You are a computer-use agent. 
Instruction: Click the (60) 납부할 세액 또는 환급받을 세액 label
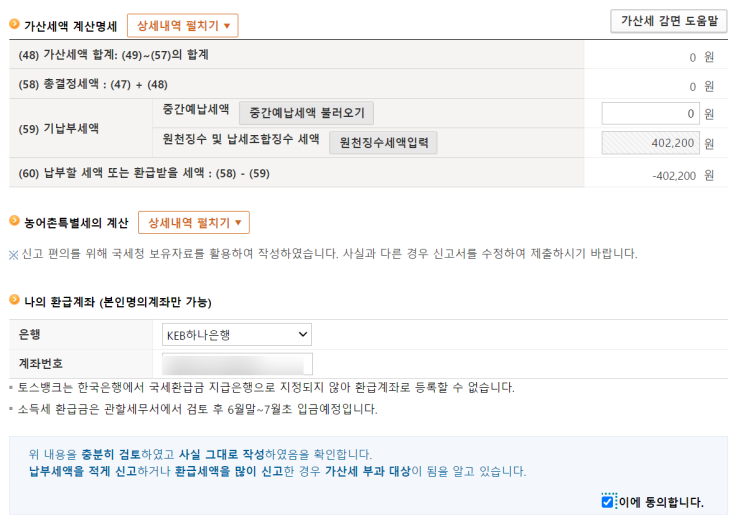coord(145,173)
